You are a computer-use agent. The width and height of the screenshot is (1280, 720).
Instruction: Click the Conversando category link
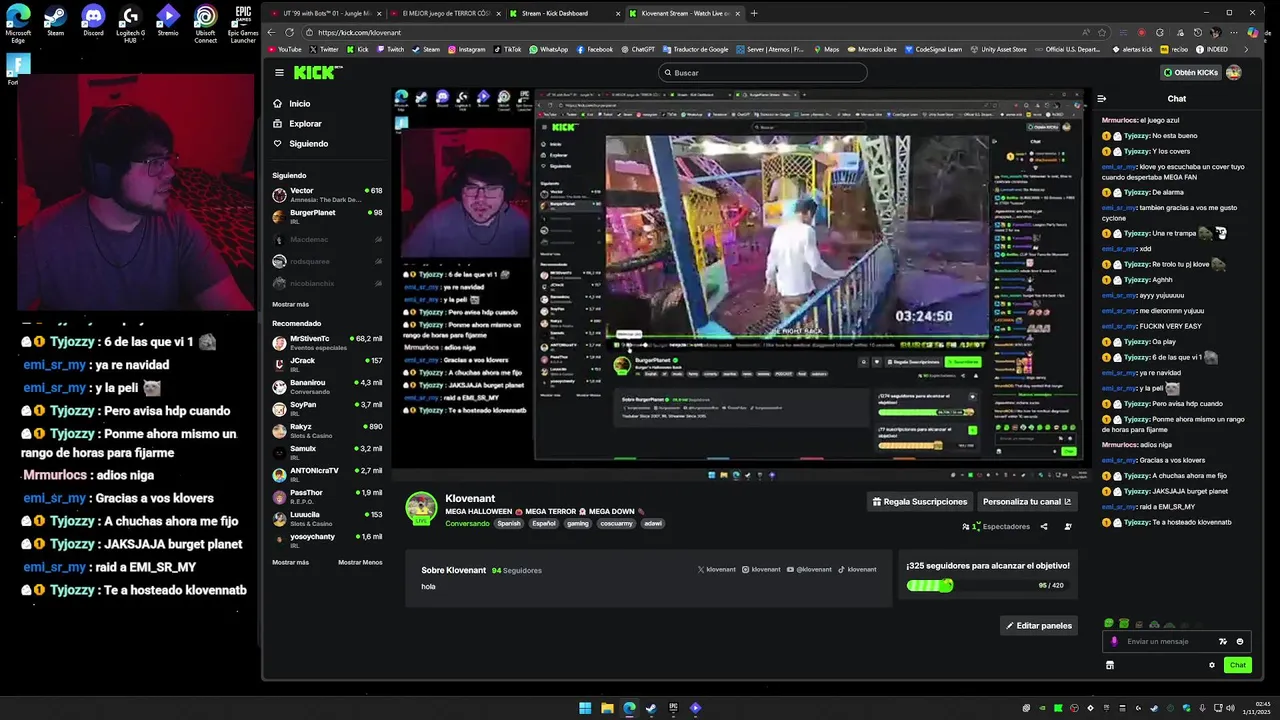coord(468,524)
